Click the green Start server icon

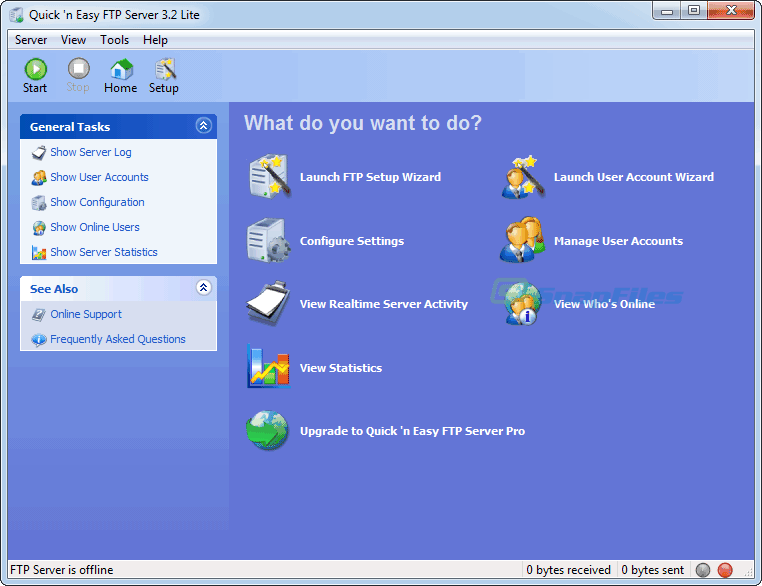(35, 69)
